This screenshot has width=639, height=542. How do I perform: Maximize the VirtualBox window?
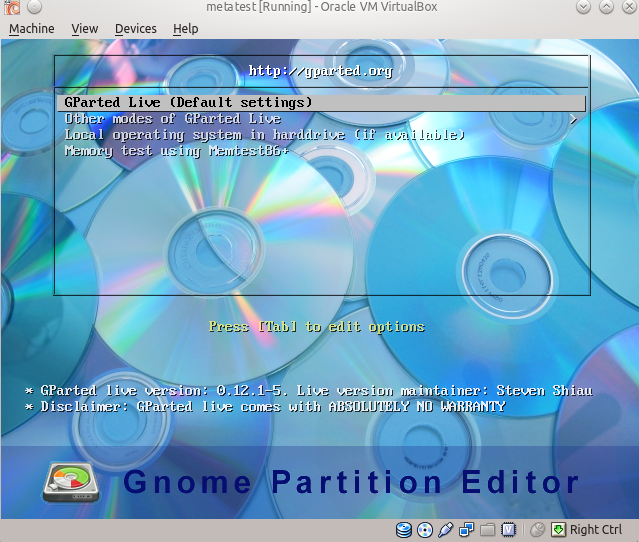point(606,7)
